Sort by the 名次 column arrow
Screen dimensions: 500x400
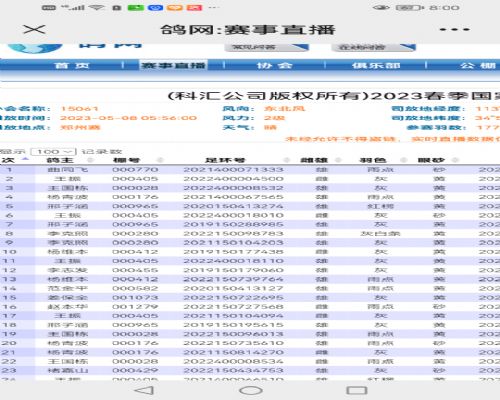click(x=25, y=160)
